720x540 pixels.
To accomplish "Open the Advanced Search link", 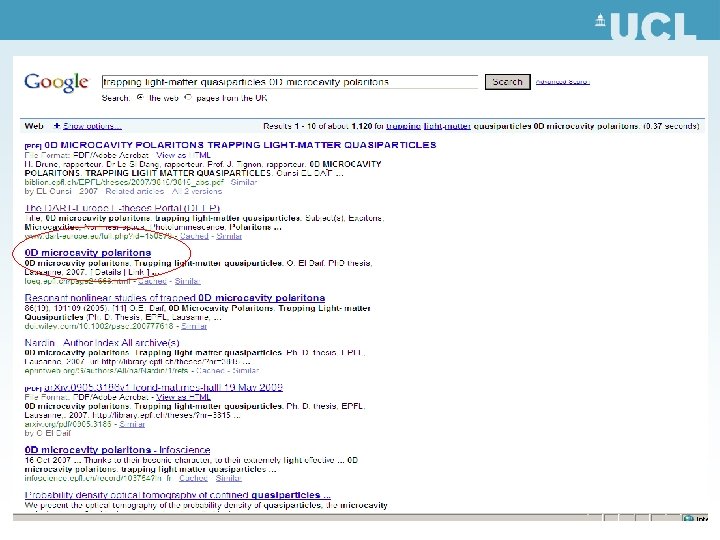I will tap(562, 82).
